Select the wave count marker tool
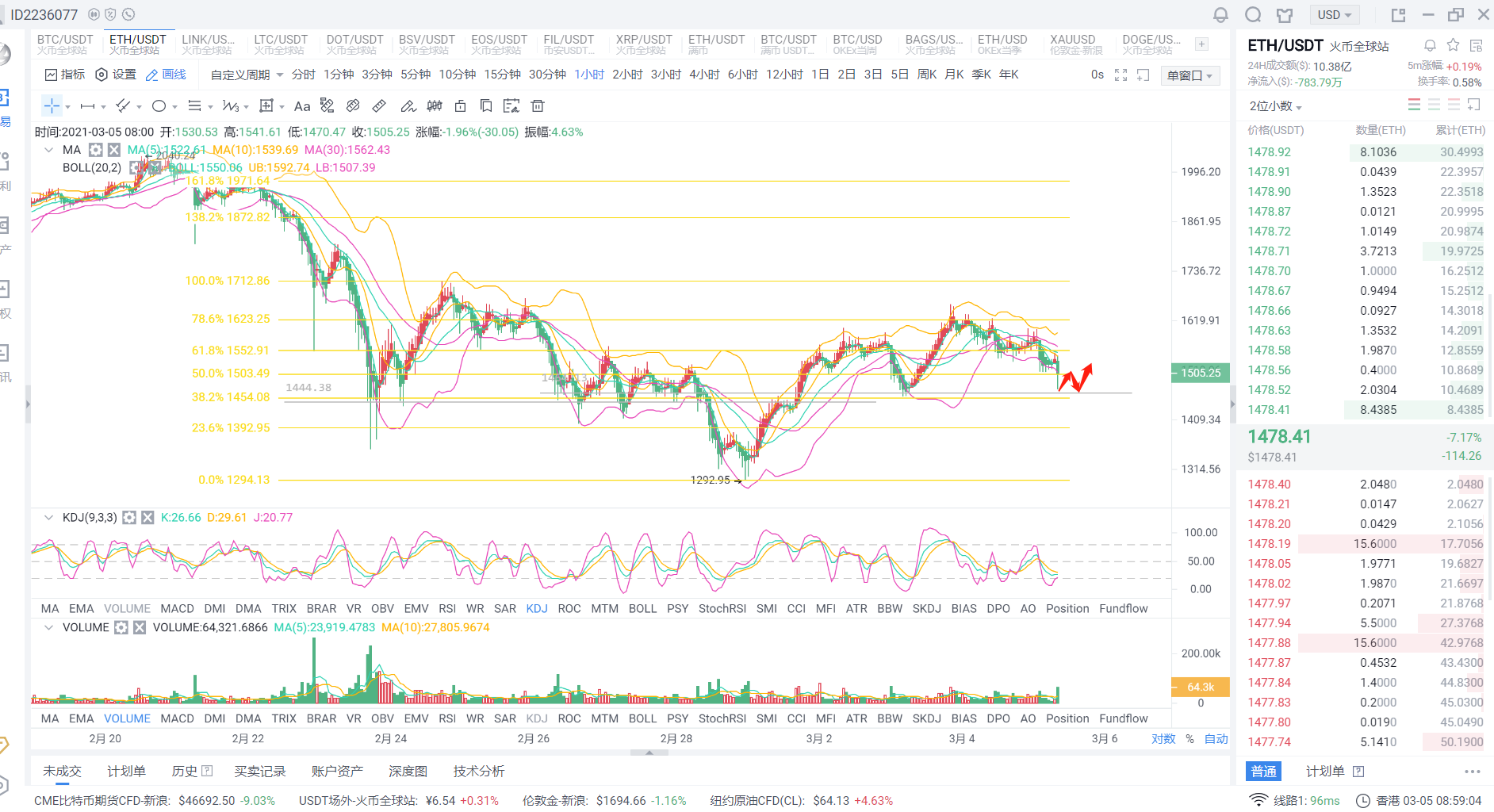 [230, 105]
